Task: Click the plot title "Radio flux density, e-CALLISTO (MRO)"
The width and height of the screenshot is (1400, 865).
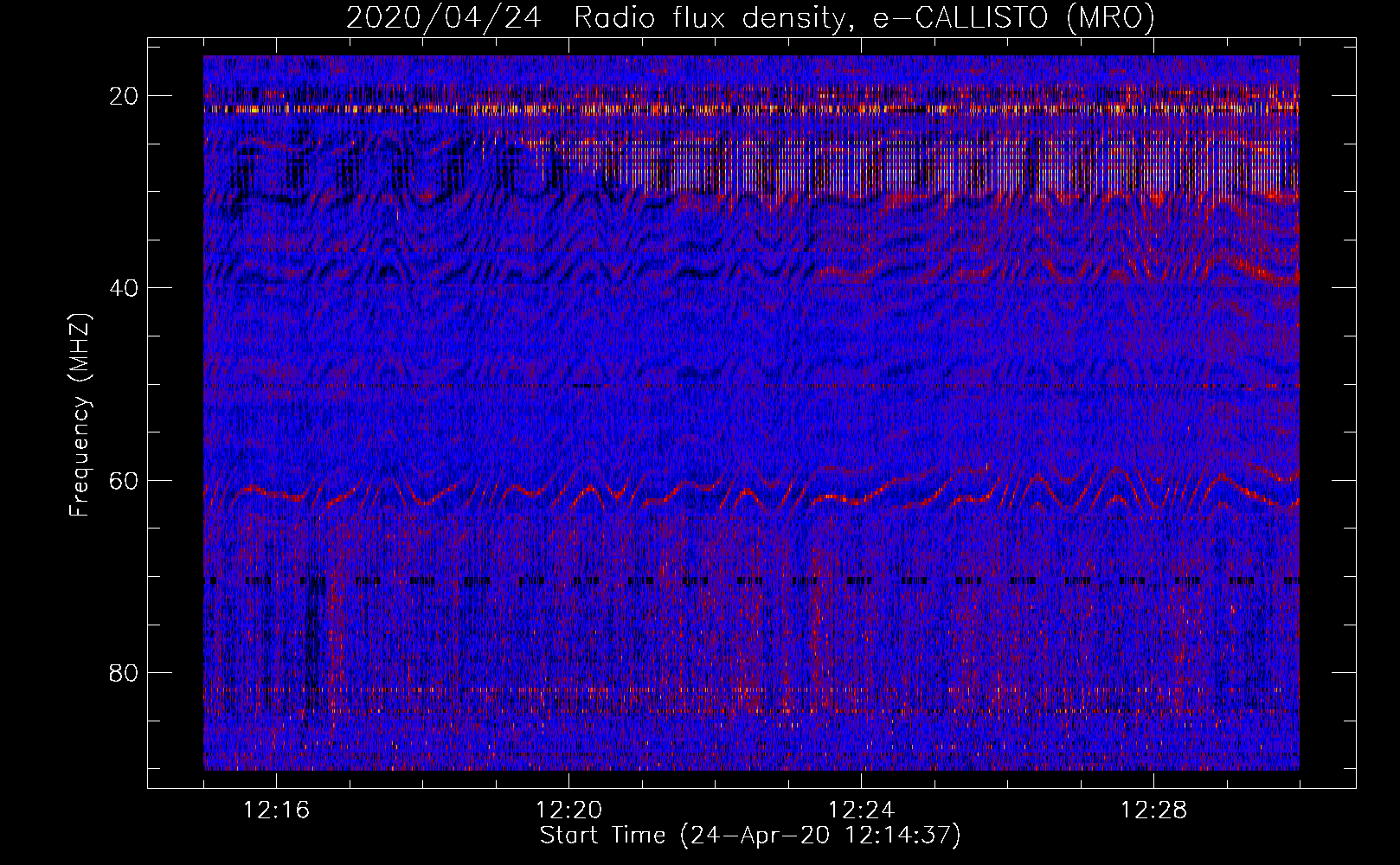Action: point(864,17)
